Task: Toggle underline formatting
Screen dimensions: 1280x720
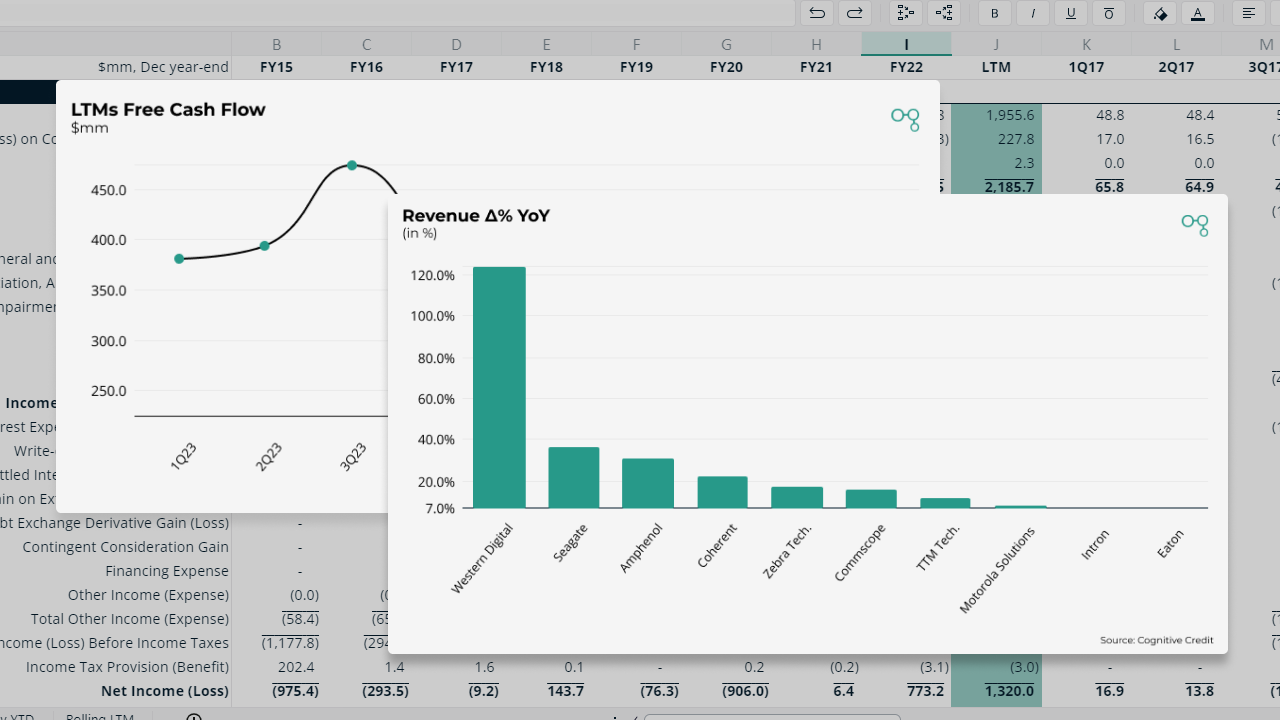Action: click(1071, 13)
